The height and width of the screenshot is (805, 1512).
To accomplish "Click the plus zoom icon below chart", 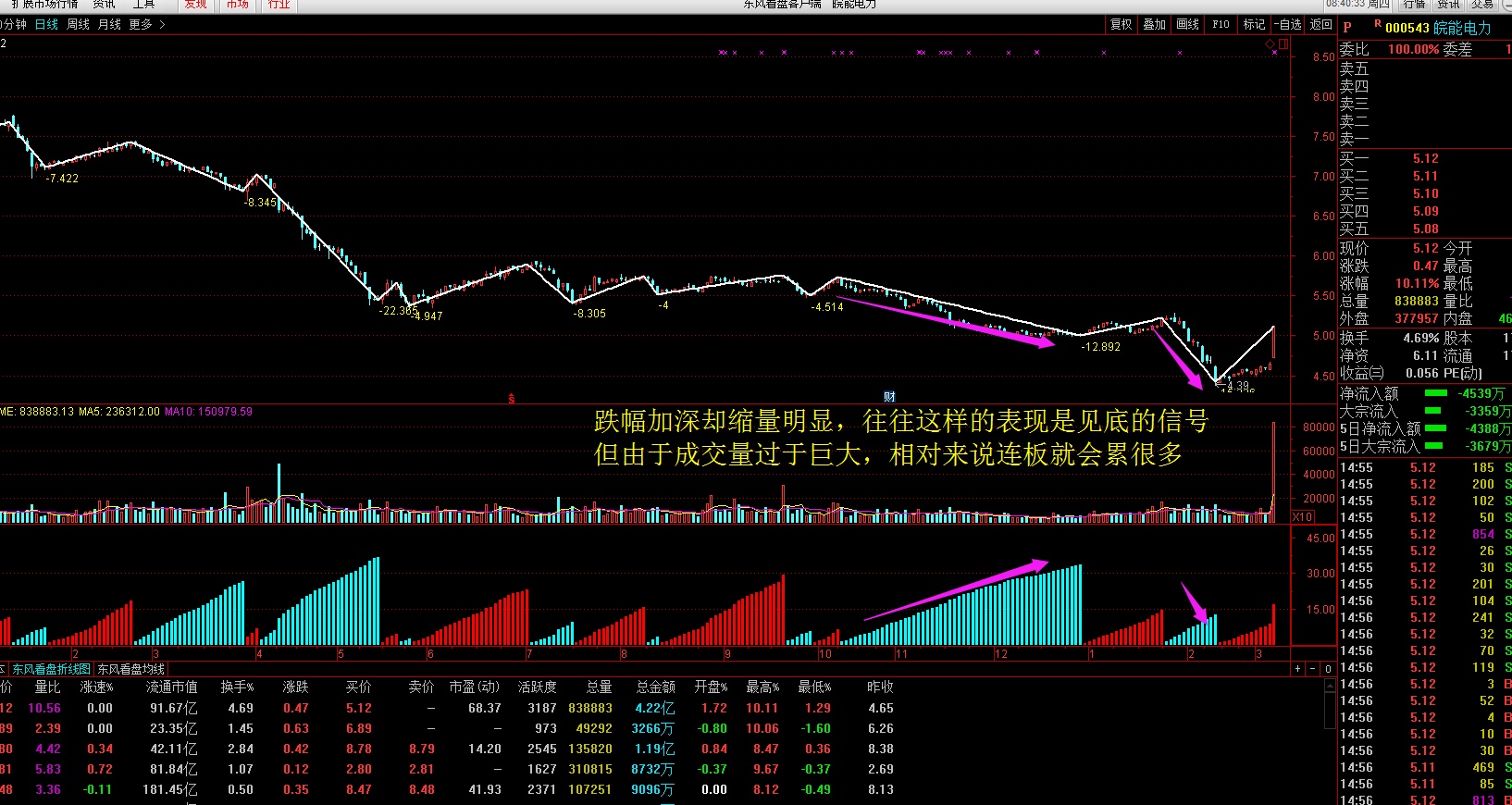I will (x=1298, y=668).
